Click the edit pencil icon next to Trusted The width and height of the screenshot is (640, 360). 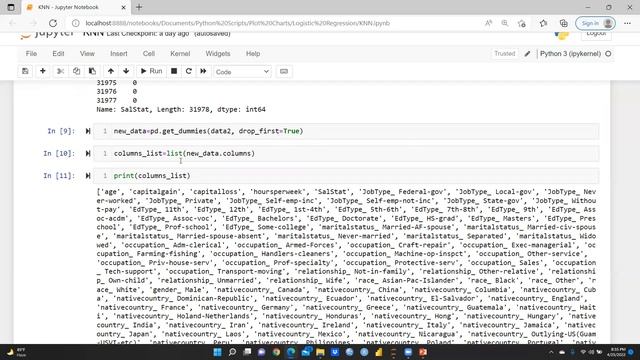point(527,53)
